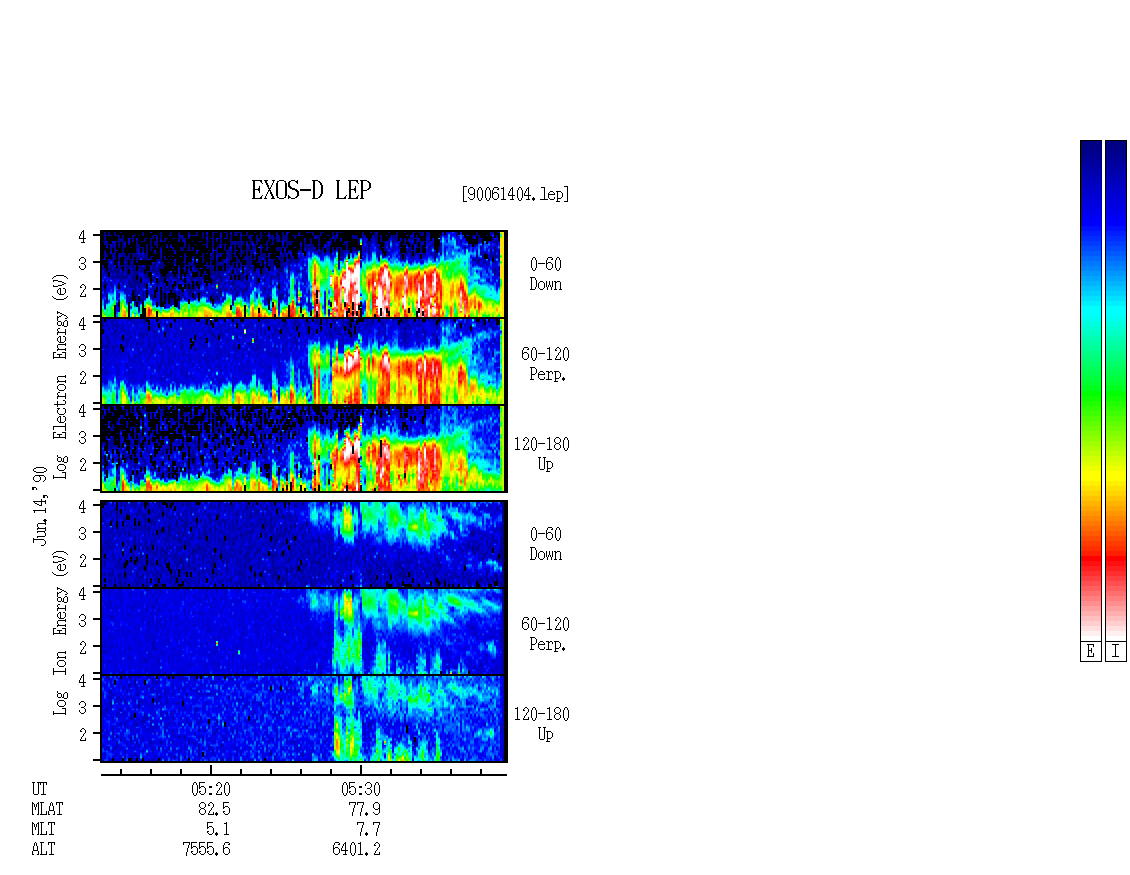Click the ion 0-60 Down spectrogram panel
Image resolution: width=1130 pixels, height=875 pixels.
(303, 545)
